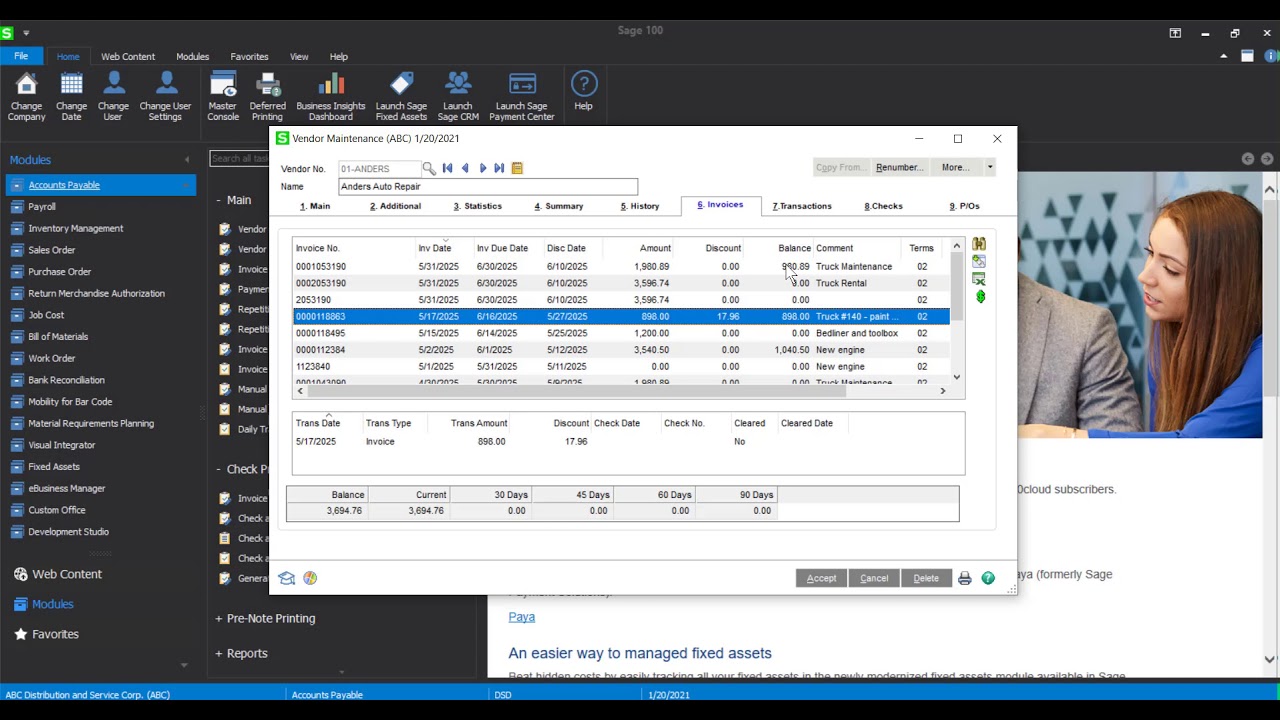Open the vendor memo notepad icon
The height and width of the screenshot is (720, 1280).
pos(517,168)
